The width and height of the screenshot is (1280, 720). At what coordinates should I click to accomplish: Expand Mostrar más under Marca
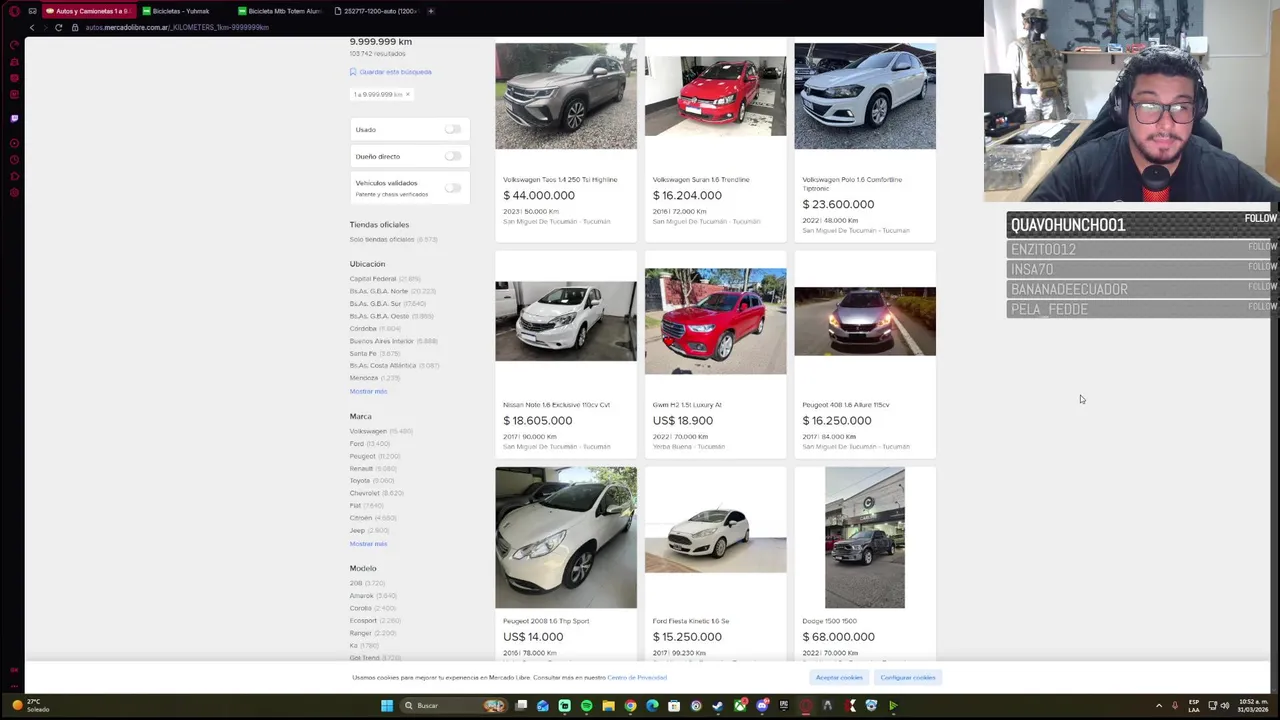click(x=368, y=544)
